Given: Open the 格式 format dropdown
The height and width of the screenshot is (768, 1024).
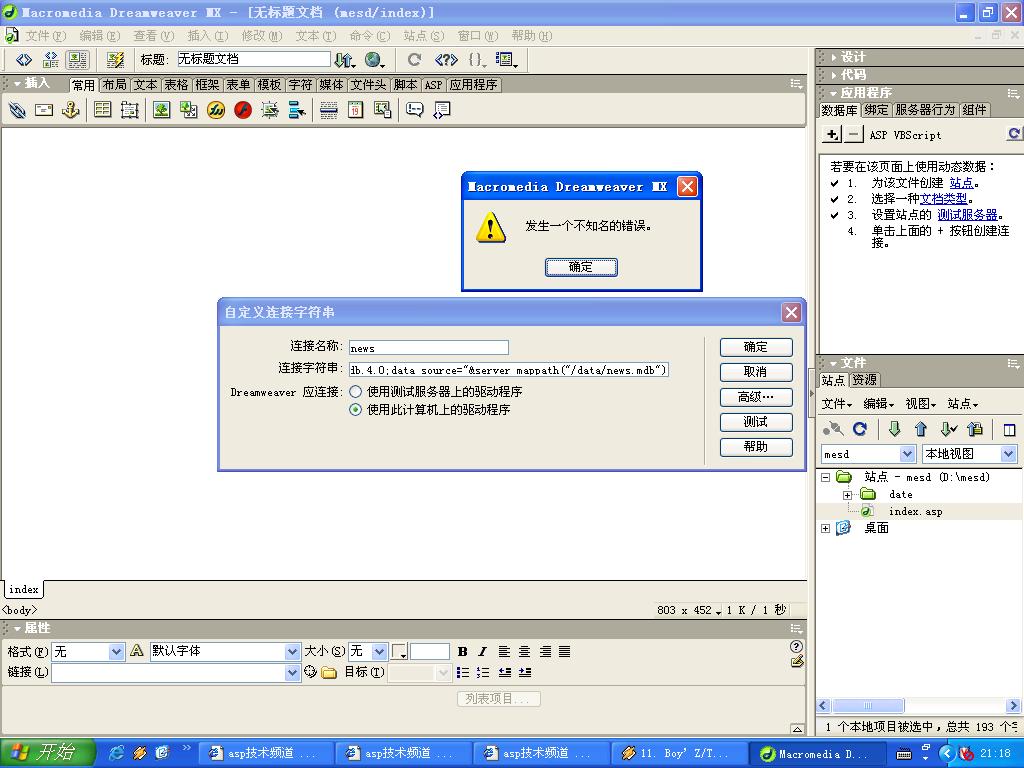Looking at the screenshot, I should (x=116, y=652).
